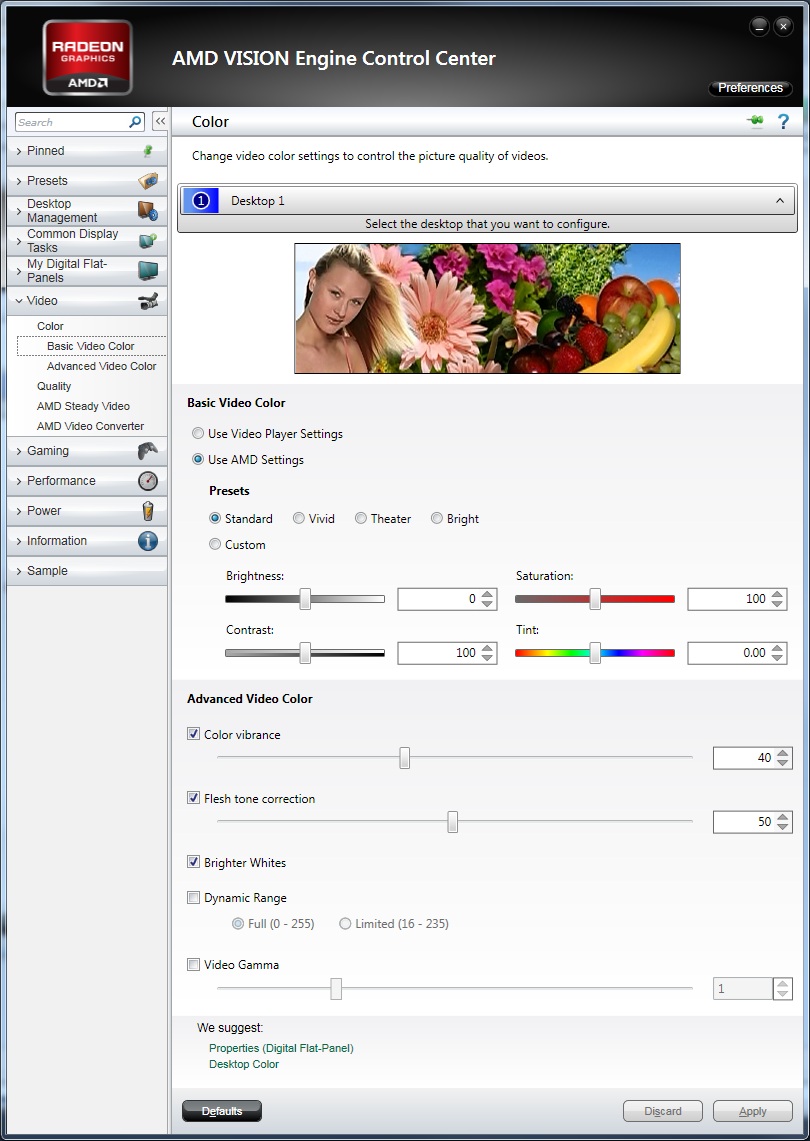
Task: Open help via the question mark icon
Action: (784, 121)
